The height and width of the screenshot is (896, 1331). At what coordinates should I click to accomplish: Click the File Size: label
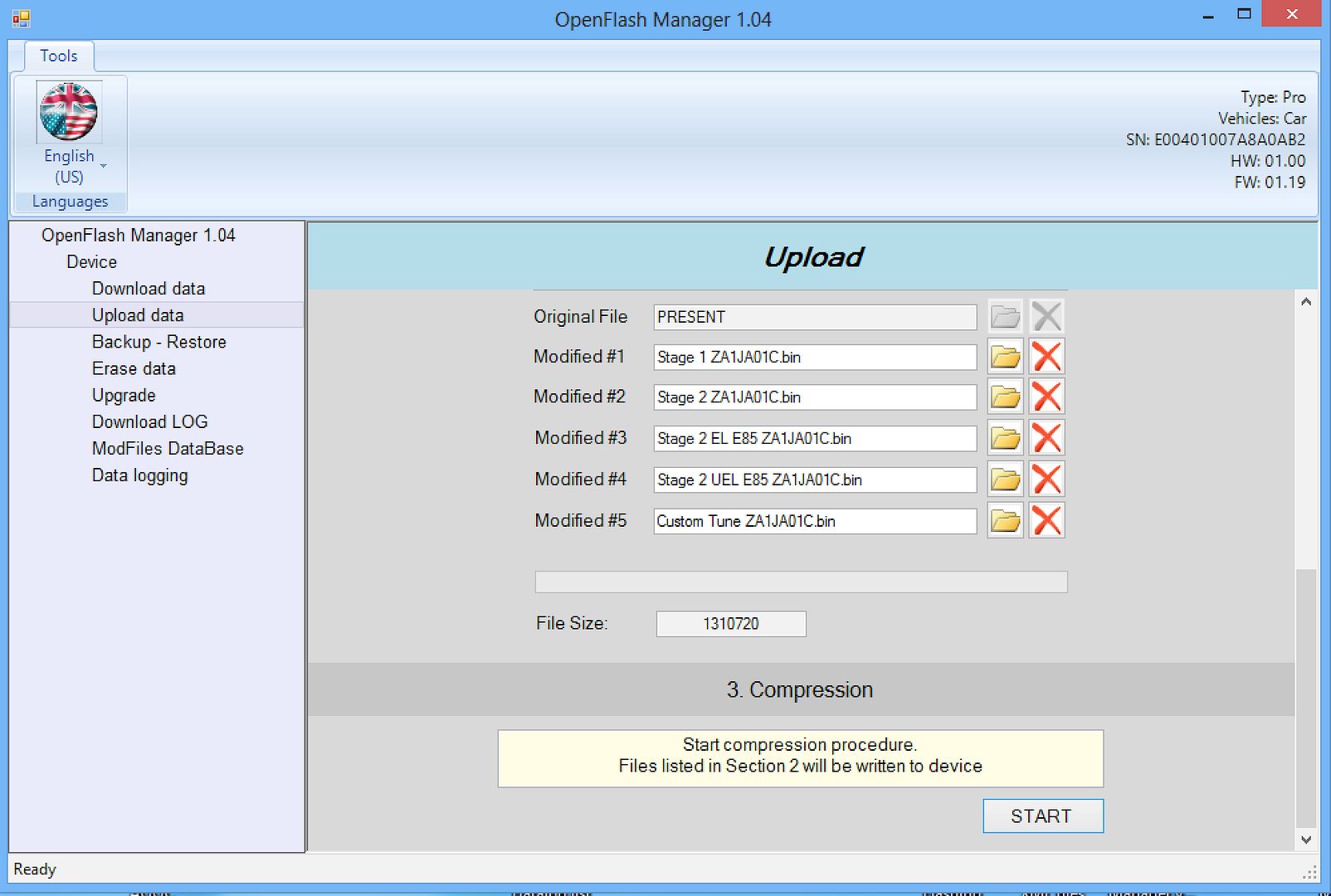pos(572,623)
